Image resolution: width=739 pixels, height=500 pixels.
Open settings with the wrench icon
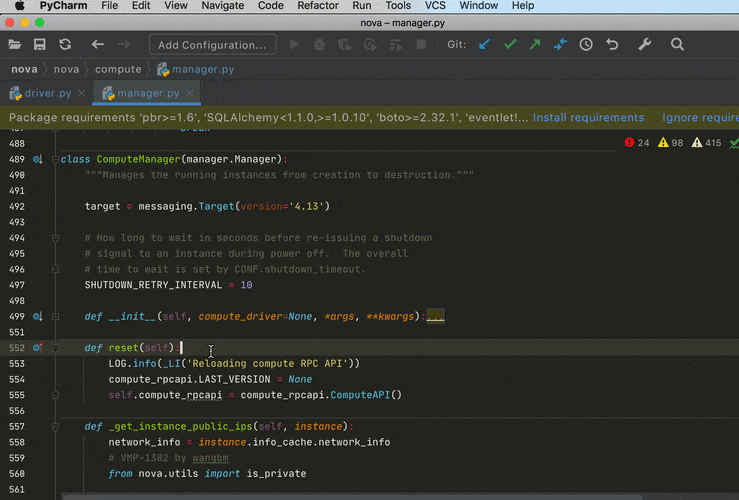click(645, 45)
